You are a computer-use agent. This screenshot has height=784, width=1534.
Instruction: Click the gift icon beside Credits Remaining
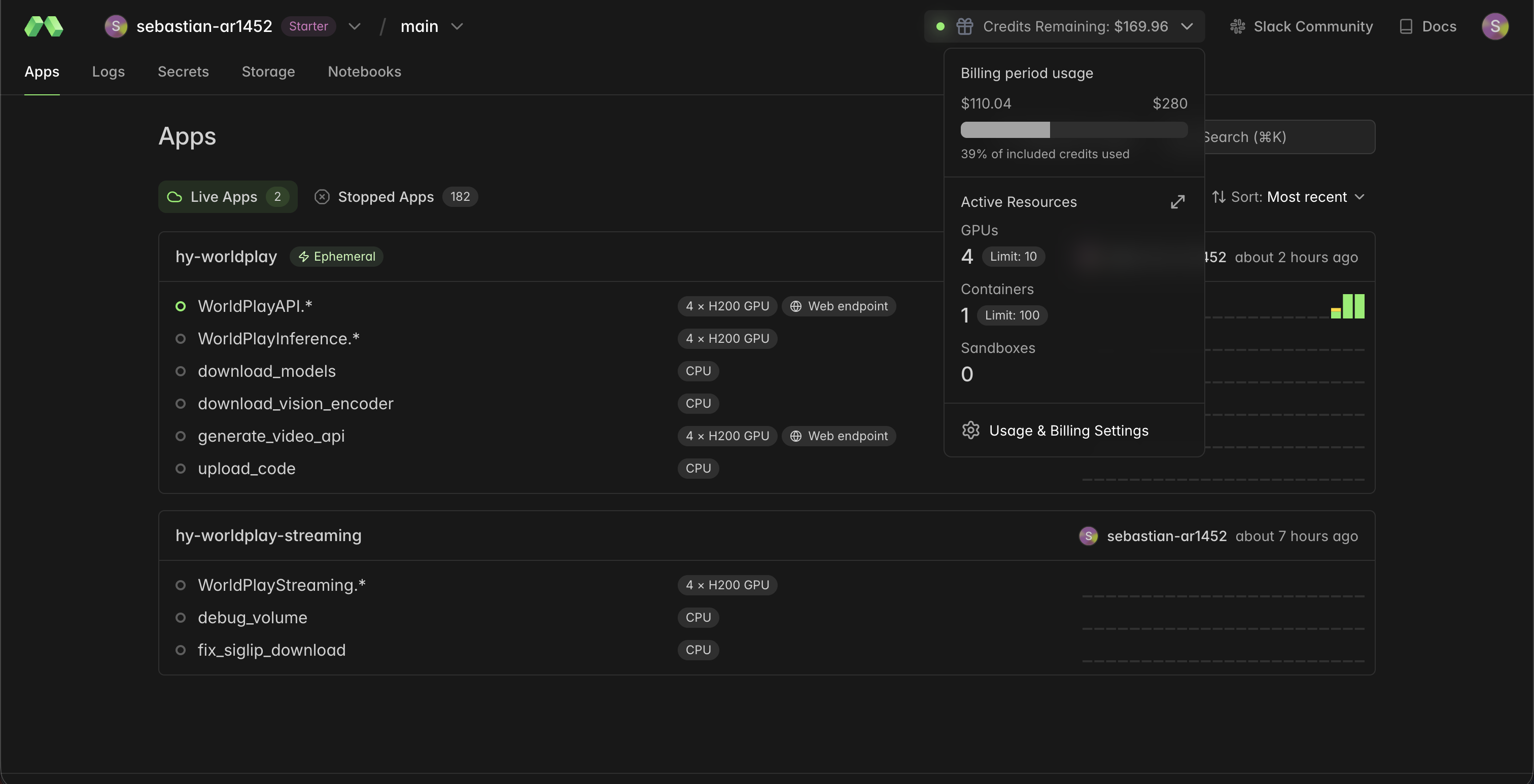[964, 26]
